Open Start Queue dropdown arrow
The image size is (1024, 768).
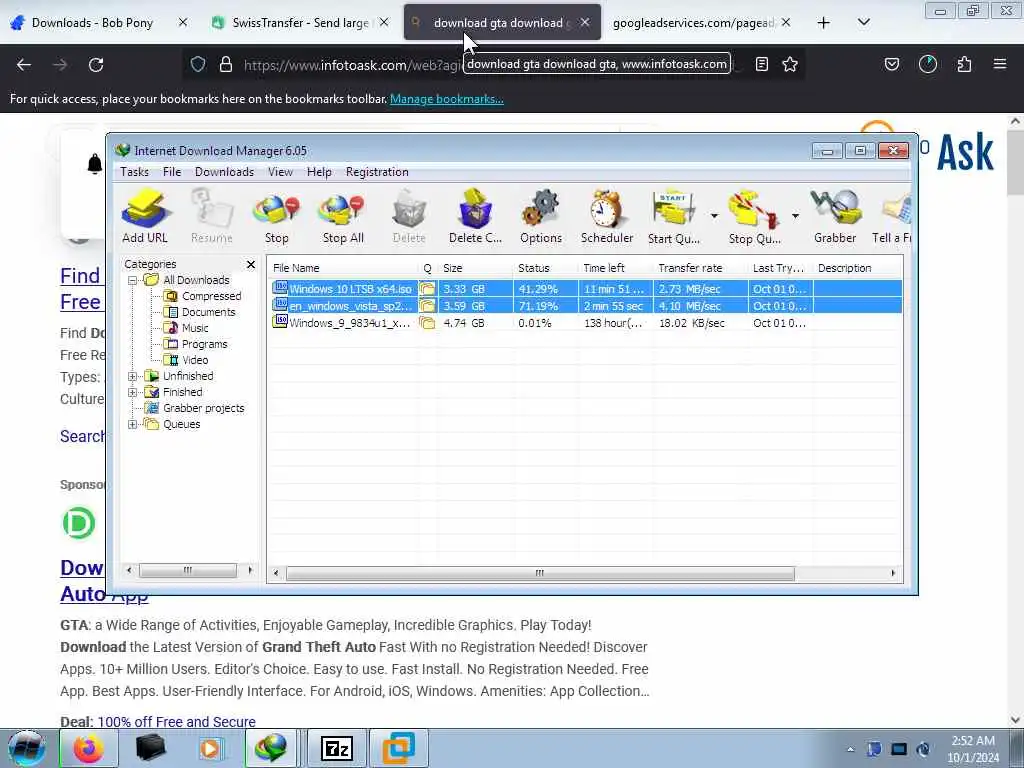pyautogui.click(x=714, y=216)
